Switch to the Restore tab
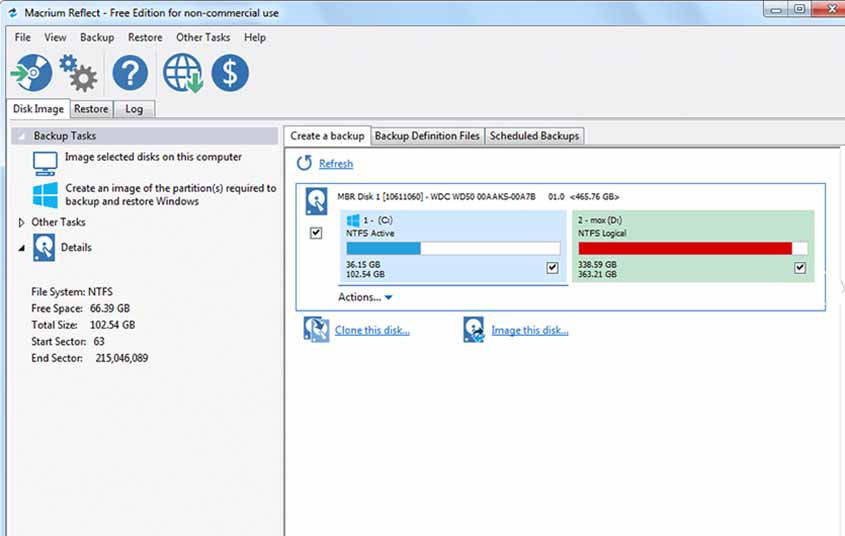Viewport: 845px width, 536px height. (x=91, y=109)
